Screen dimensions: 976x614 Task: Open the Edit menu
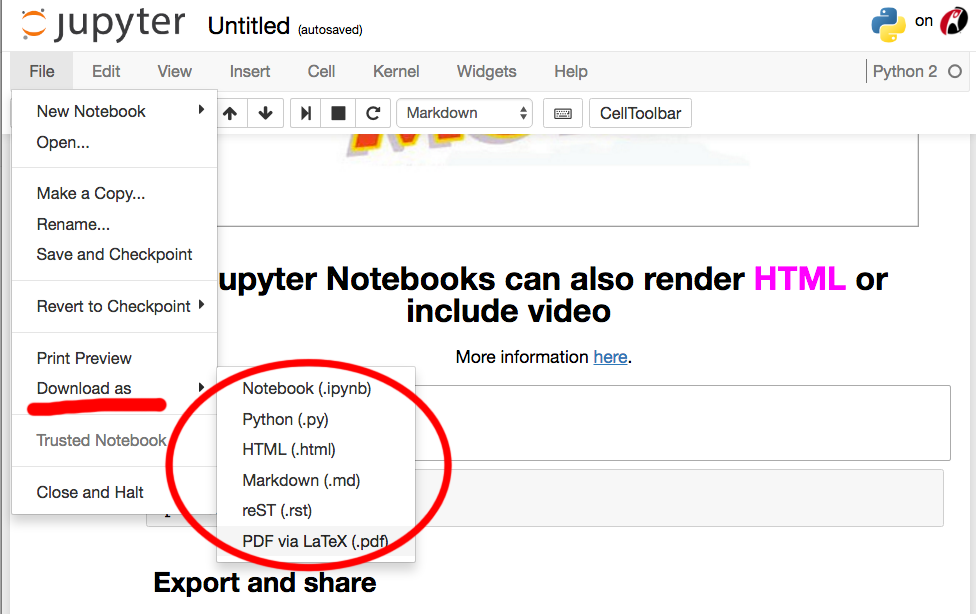point(106,72)
